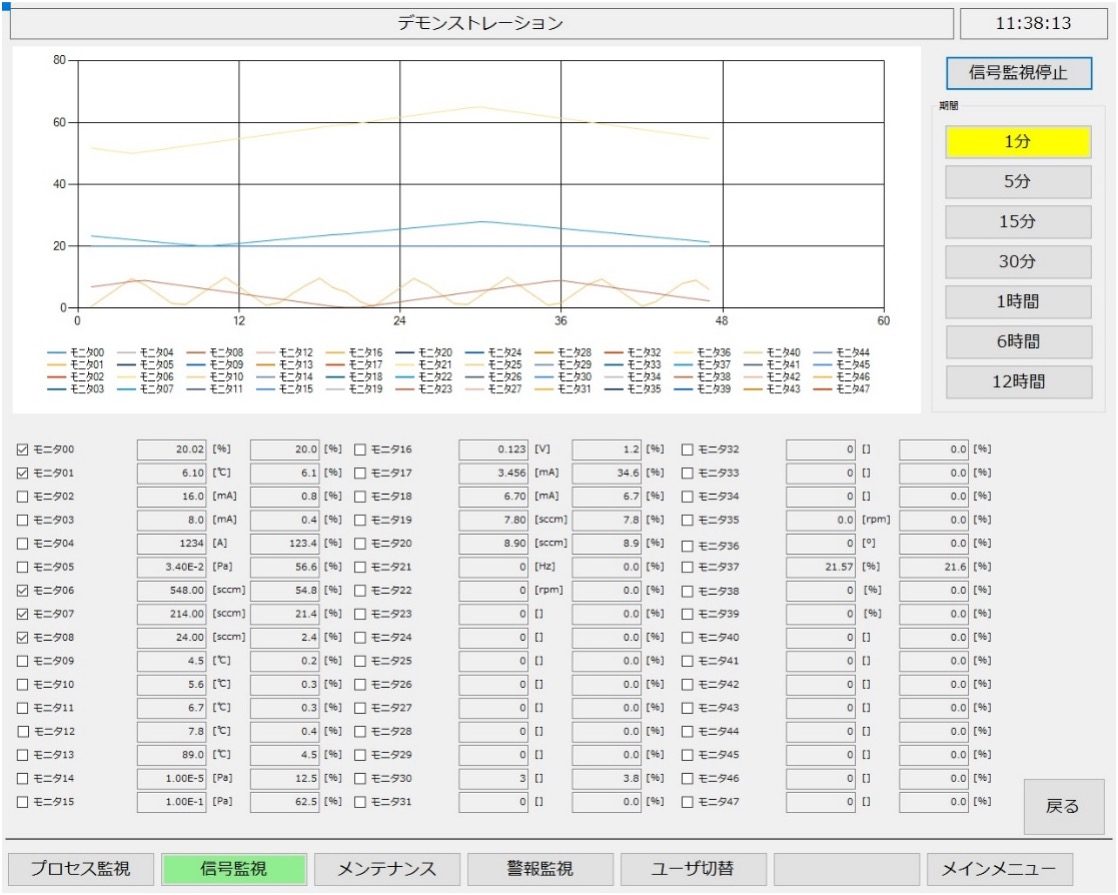The height and width of the screenshot is (895, 1118).
Task: Check the モニタ37 checkbox
Action: (687, 567)
